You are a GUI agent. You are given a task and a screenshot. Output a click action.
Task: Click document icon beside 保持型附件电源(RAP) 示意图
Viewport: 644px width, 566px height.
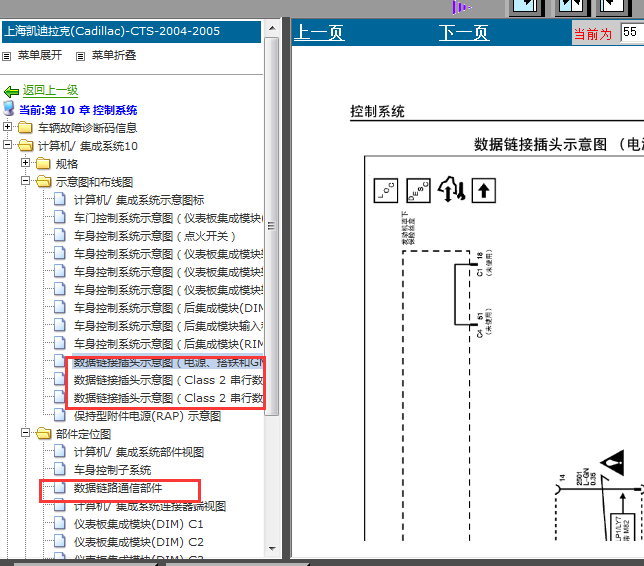tap(60, 415)
